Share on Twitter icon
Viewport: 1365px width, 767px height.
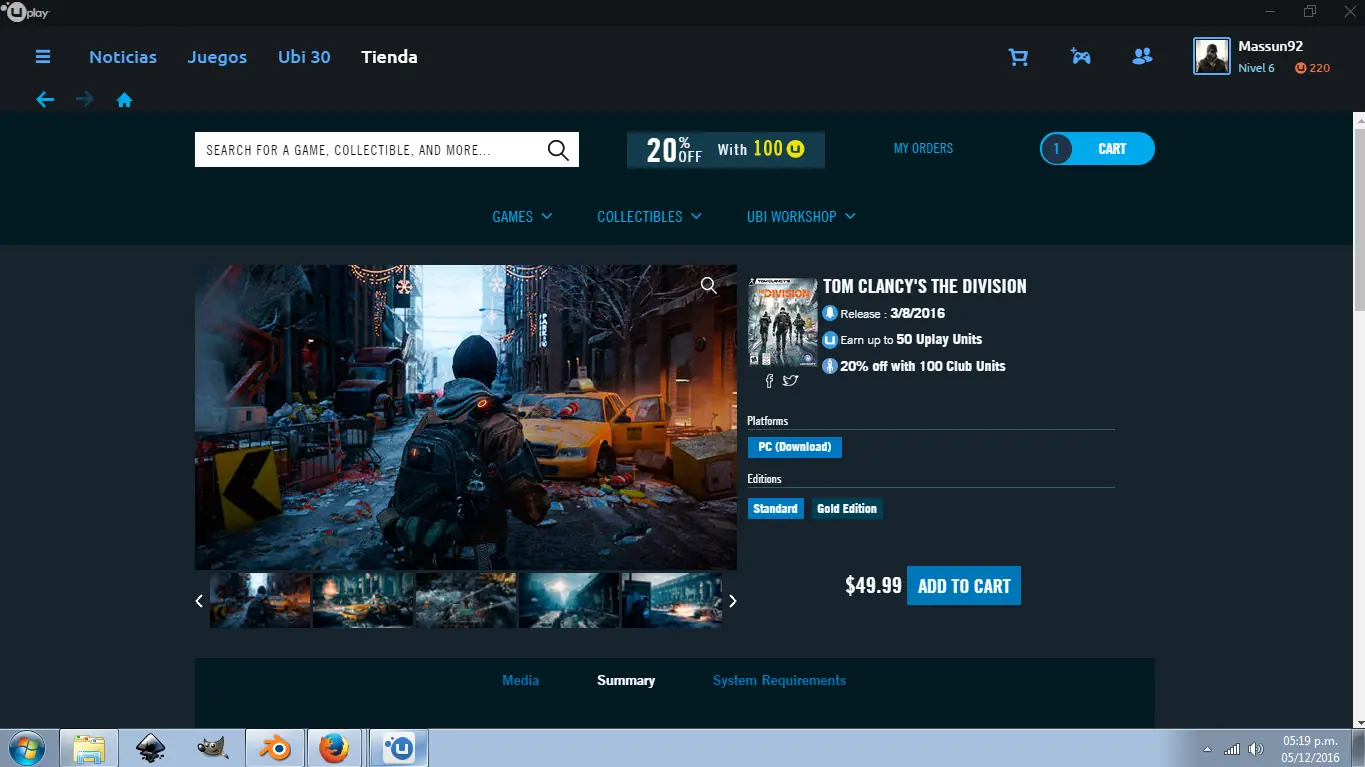[790, 381]
